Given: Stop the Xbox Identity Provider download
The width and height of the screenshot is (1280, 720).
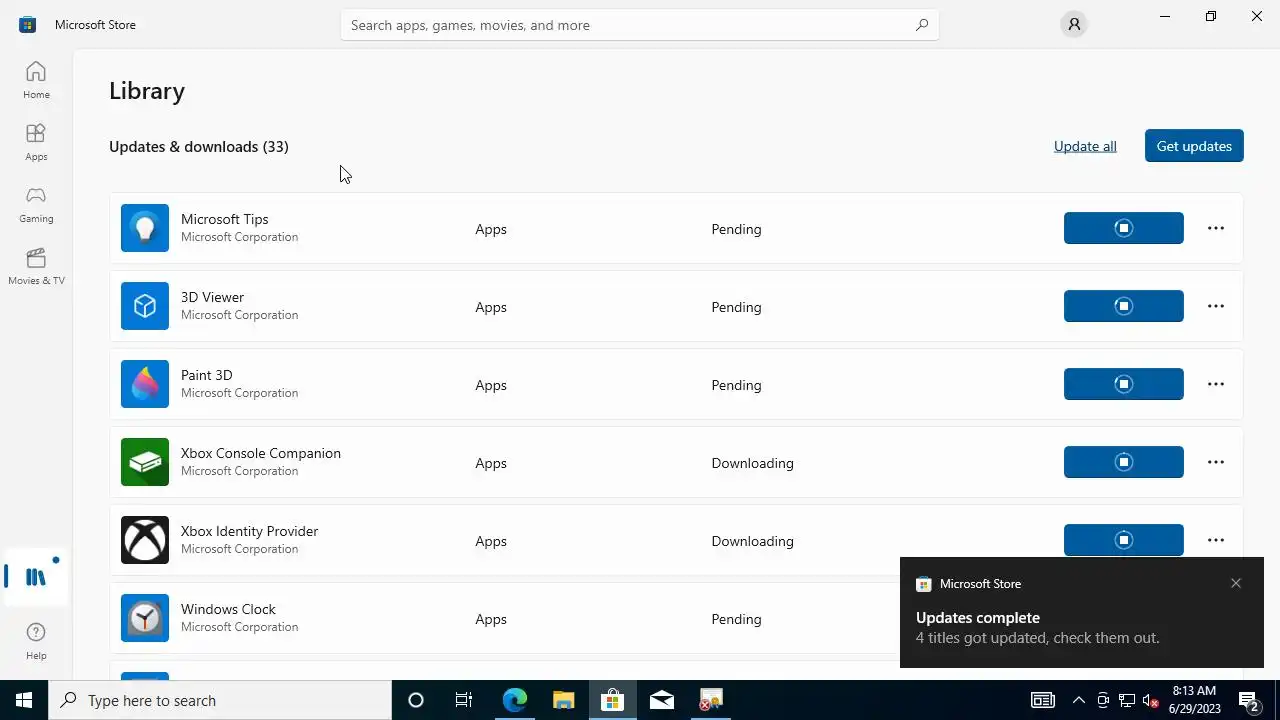Looking at the screenshot, I should click(x=1124, y=540).
